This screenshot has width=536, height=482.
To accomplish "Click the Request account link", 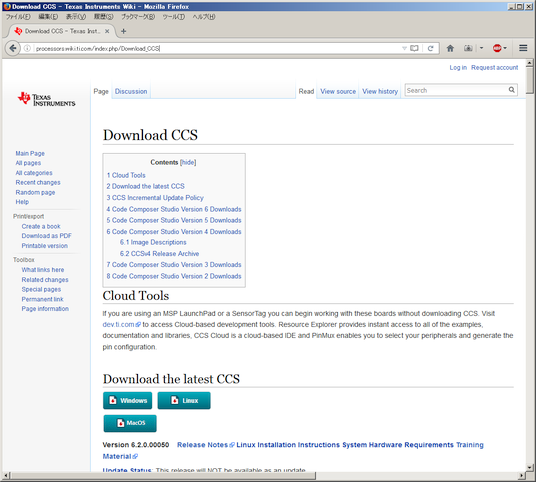I will [x=494, y=67].
